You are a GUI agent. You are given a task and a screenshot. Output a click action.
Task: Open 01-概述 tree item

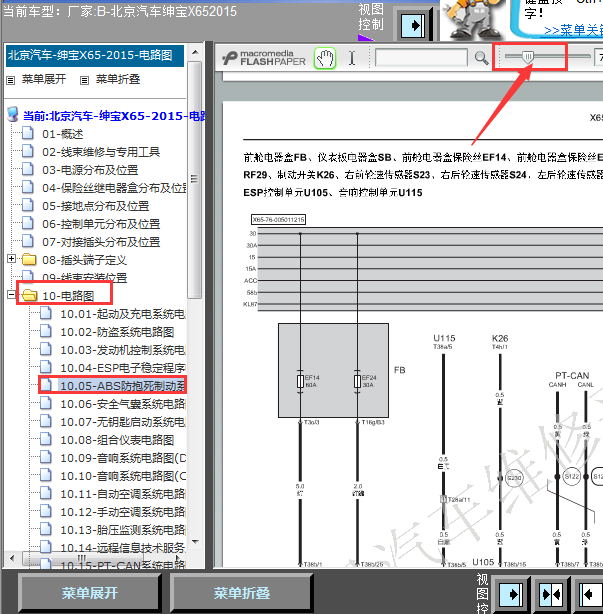(63, 134)
